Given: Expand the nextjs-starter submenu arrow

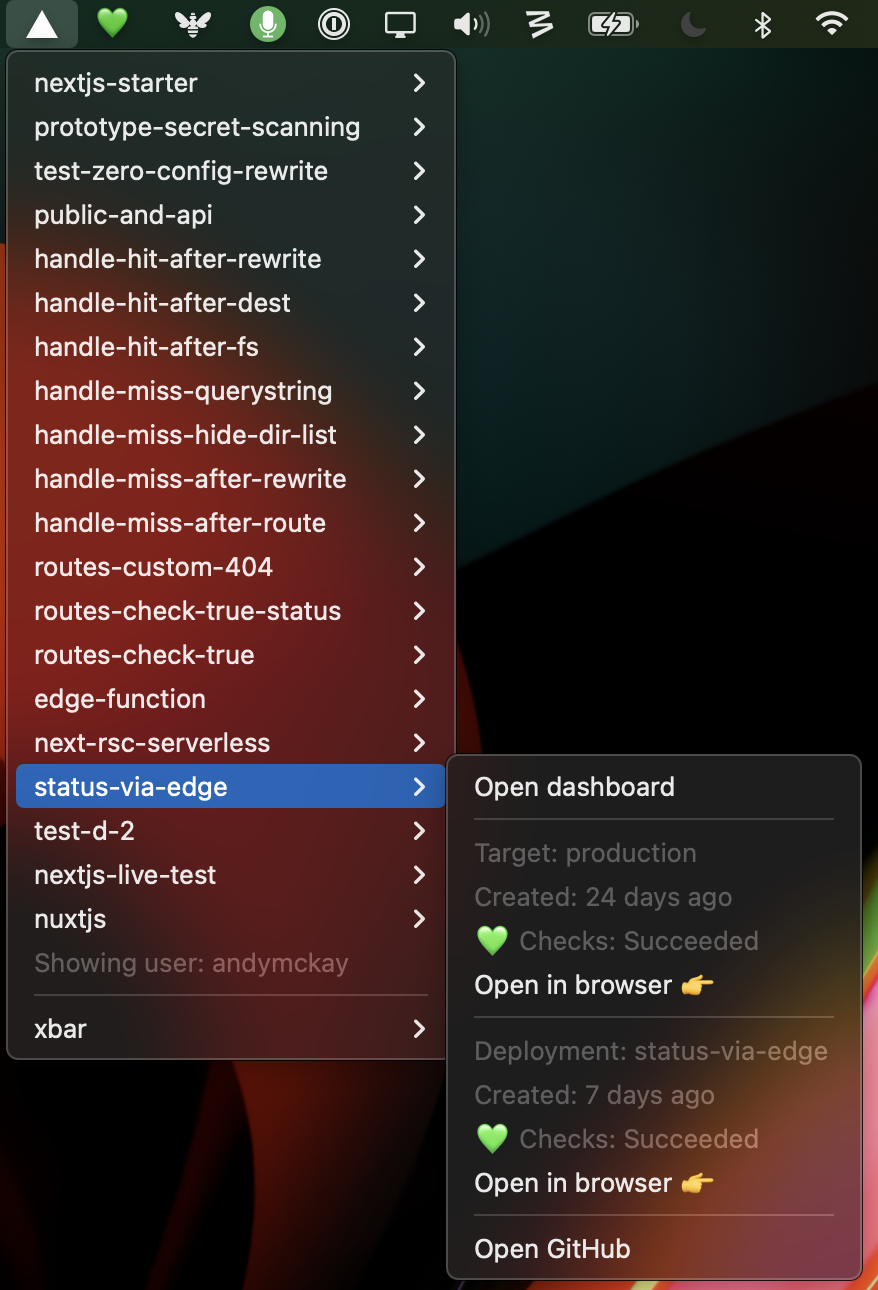Looking at the screenshot, I should coord(419,83).
